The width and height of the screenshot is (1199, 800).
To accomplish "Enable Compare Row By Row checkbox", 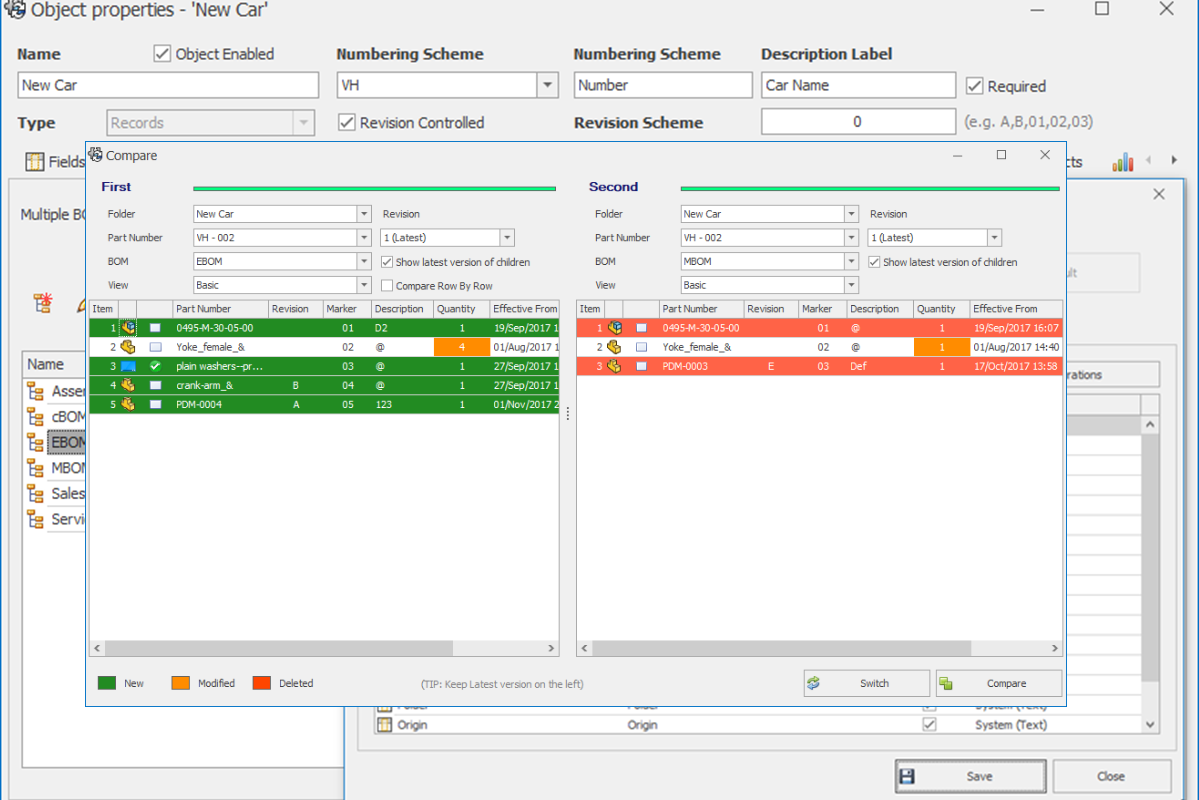I will point(387,285).
